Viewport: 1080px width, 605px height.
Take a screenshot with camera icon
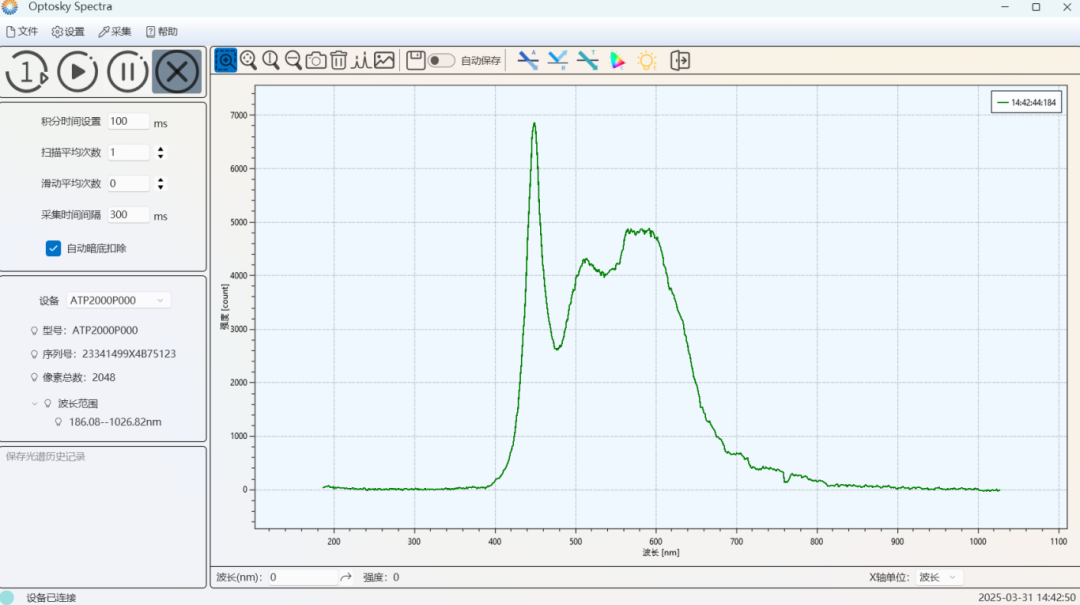(x=316, y=60)
